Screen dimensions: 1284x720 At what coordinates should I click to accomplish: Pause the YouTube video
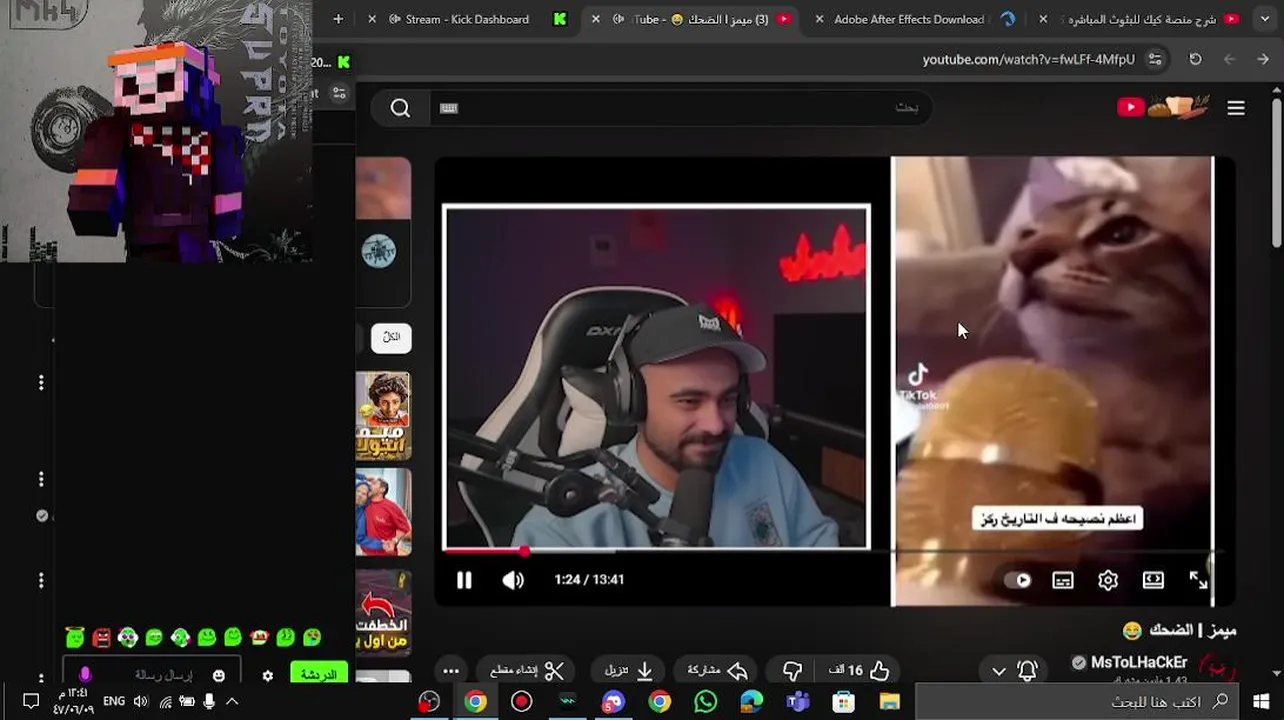coord(464,580)
